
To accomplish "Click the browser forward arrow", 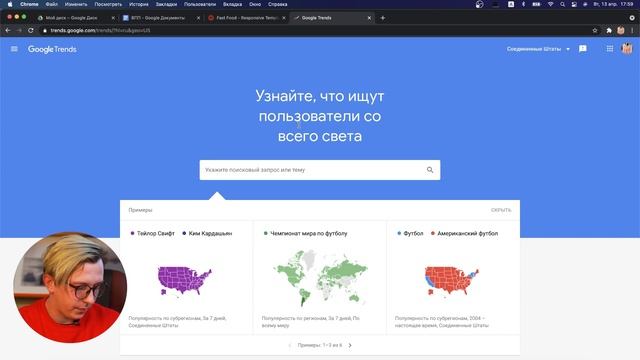I will (x=19, y=30).
